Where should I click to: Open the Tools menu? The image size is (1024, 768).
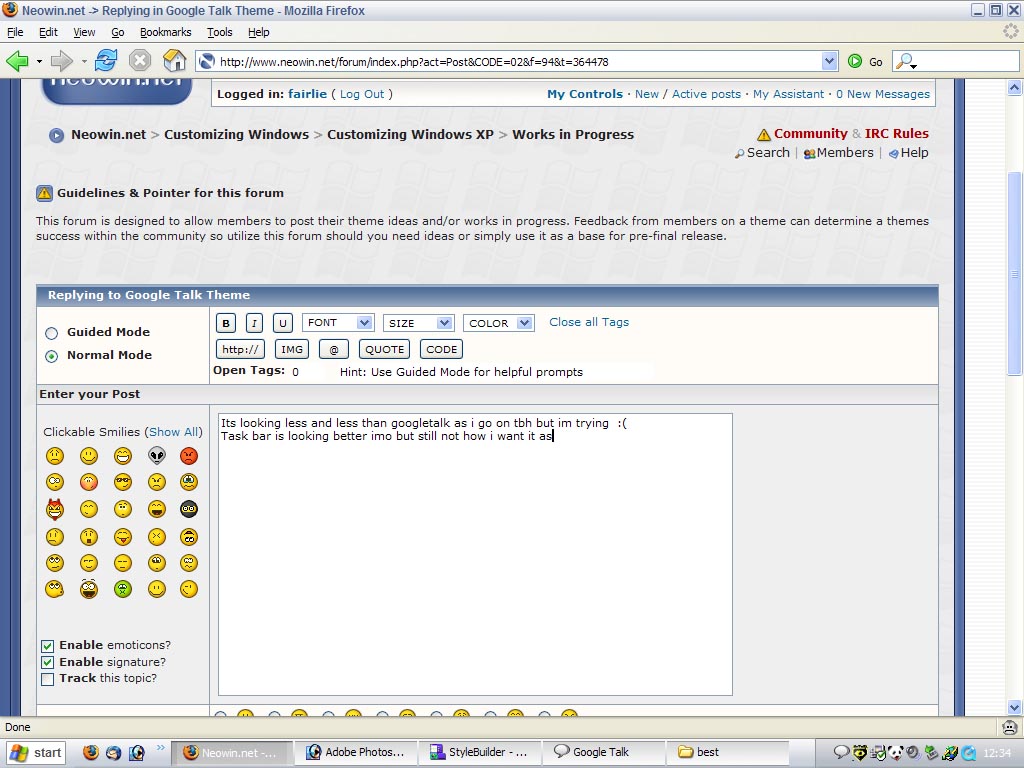coord(219,32)
